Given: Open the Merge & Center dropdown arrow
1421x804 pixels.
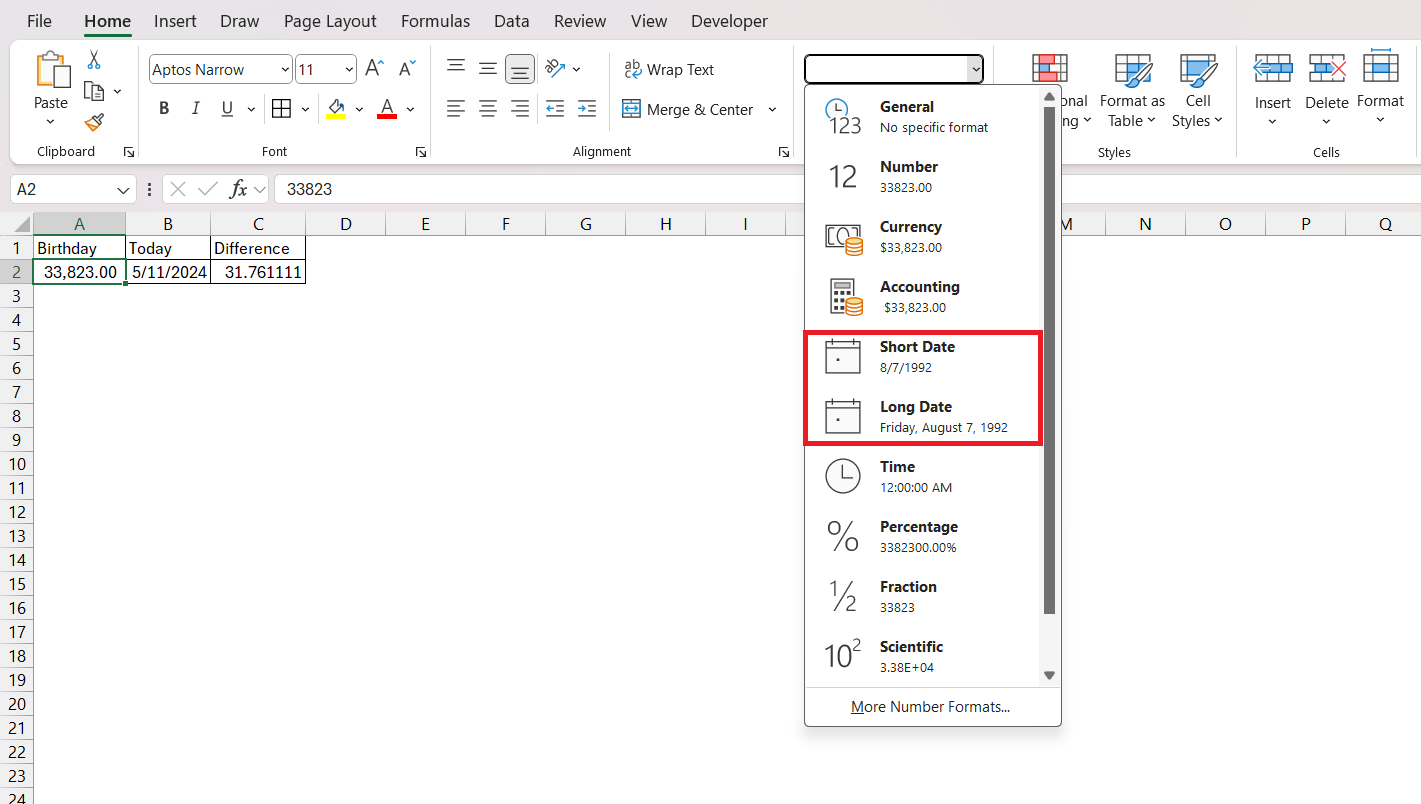Looking at the screenshot, I should [x=772, y=109].
